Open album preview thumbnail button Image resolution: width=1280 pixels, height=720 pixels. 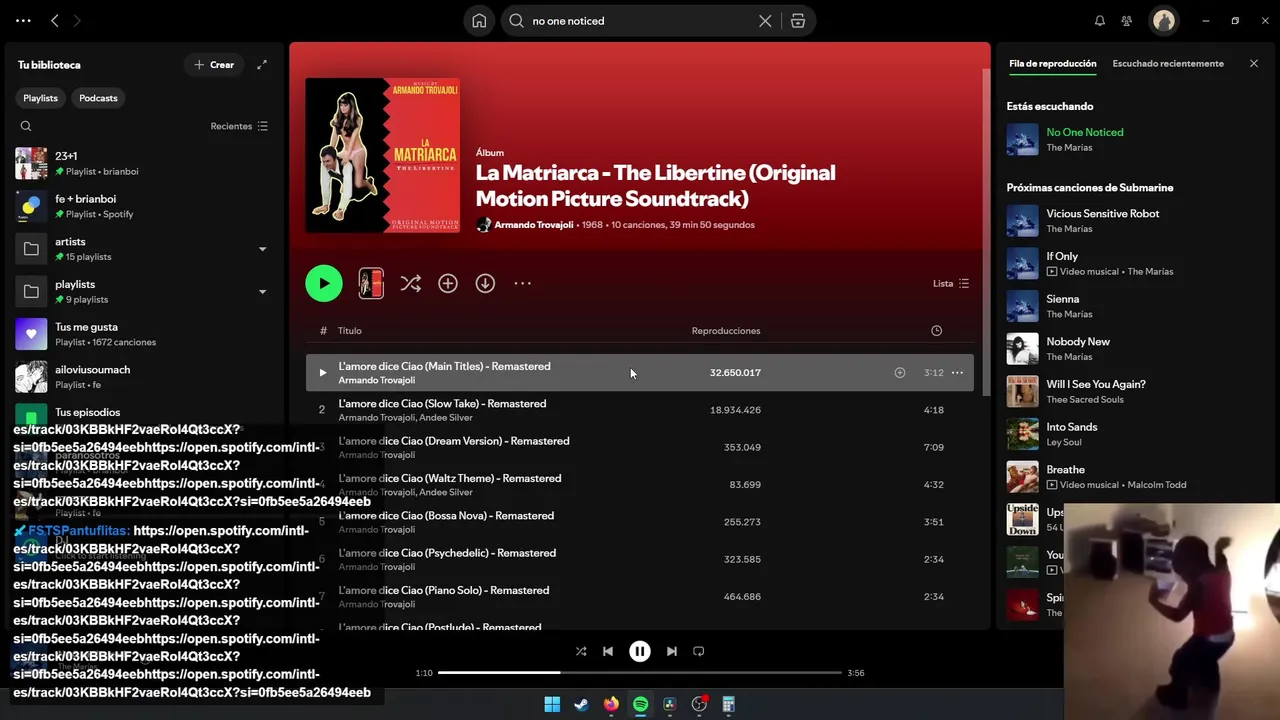(371, 283)
